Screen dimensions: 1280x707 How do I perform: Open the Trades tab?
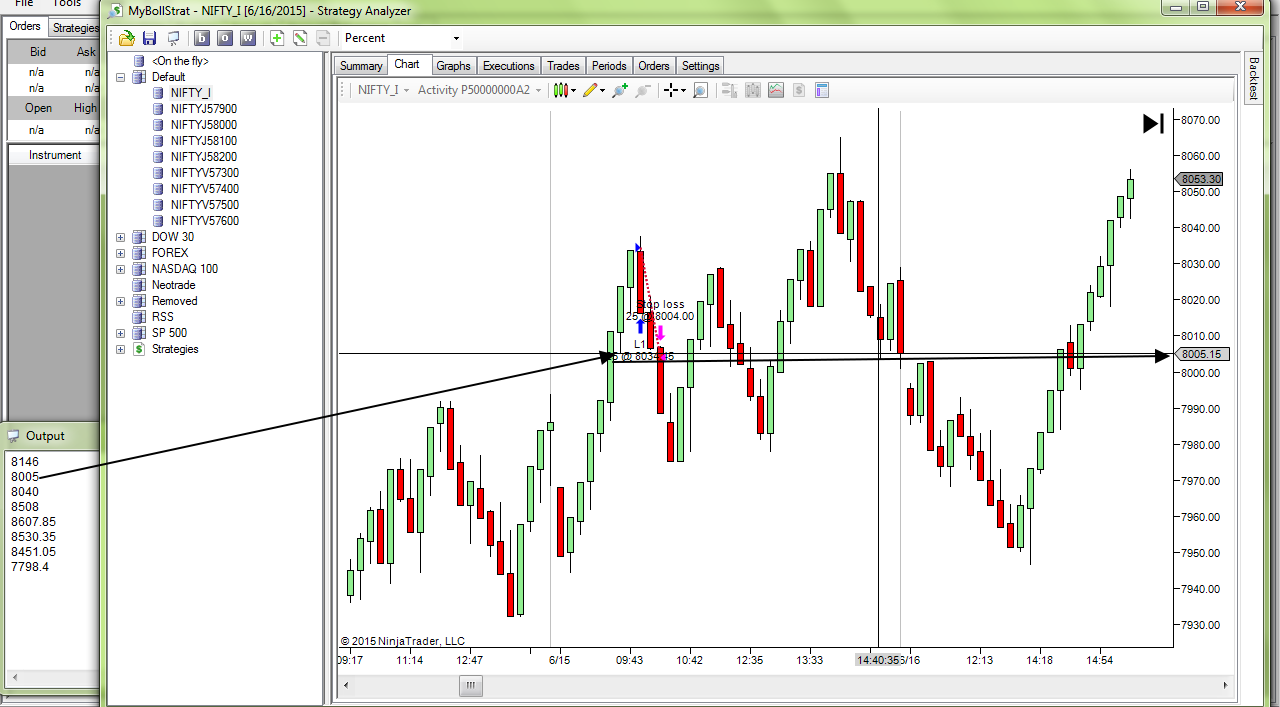click(563, 66)
